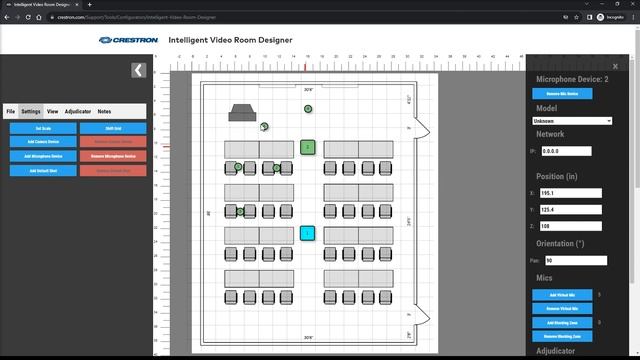Click the red marker on the horizontal ruler
640x360 pixels.
(x=305, y=67)
